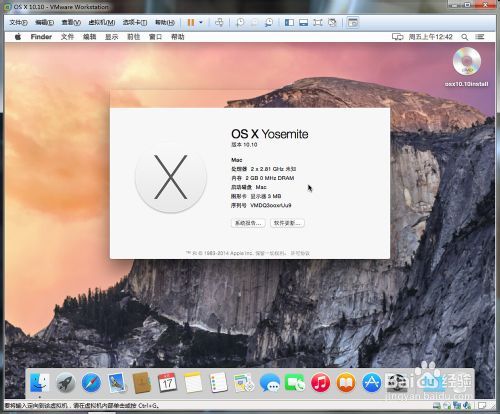Pause the virtual machine from VMware toolbar
Image resolution: width=500 pixels, height=414 pixels.
(x=191, y=22)
